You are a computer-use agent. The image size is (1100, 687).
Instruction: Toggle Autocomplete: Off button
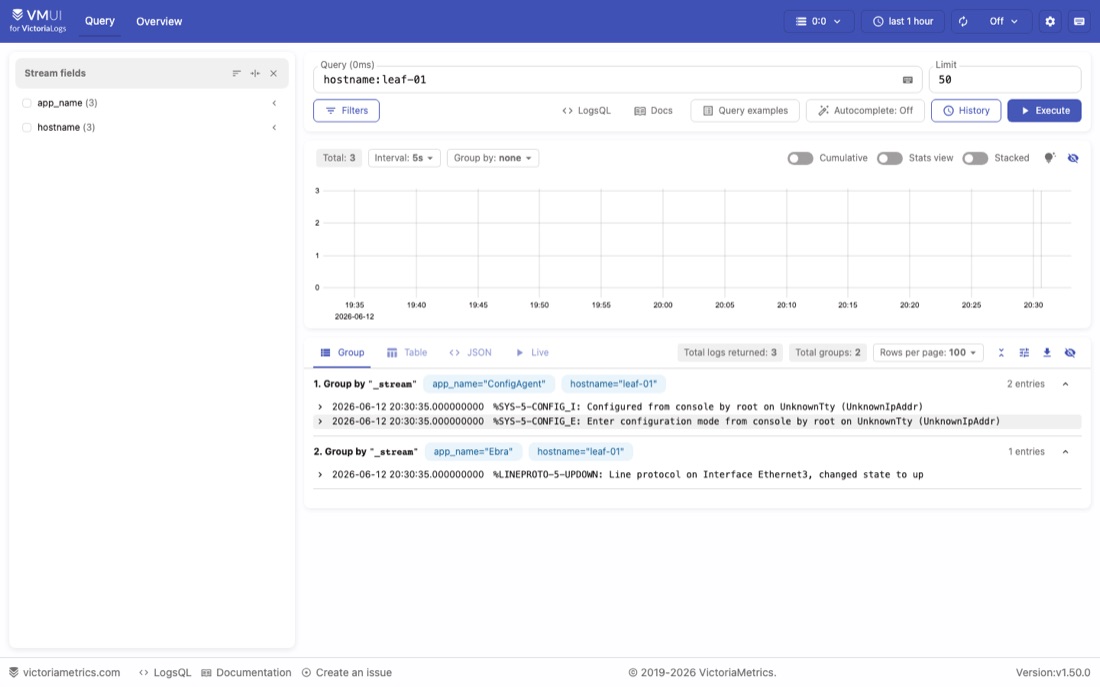click(866, 110)
